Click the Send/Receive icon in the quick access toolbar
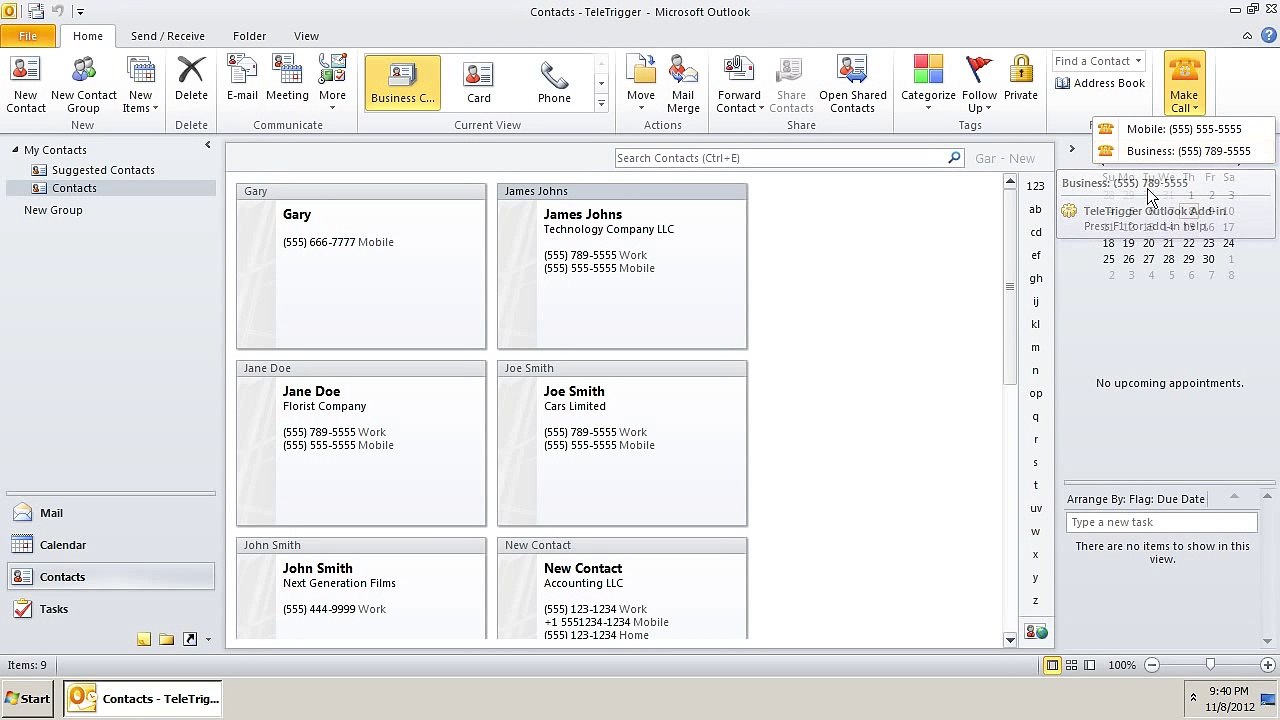 [x=36, y=12]
